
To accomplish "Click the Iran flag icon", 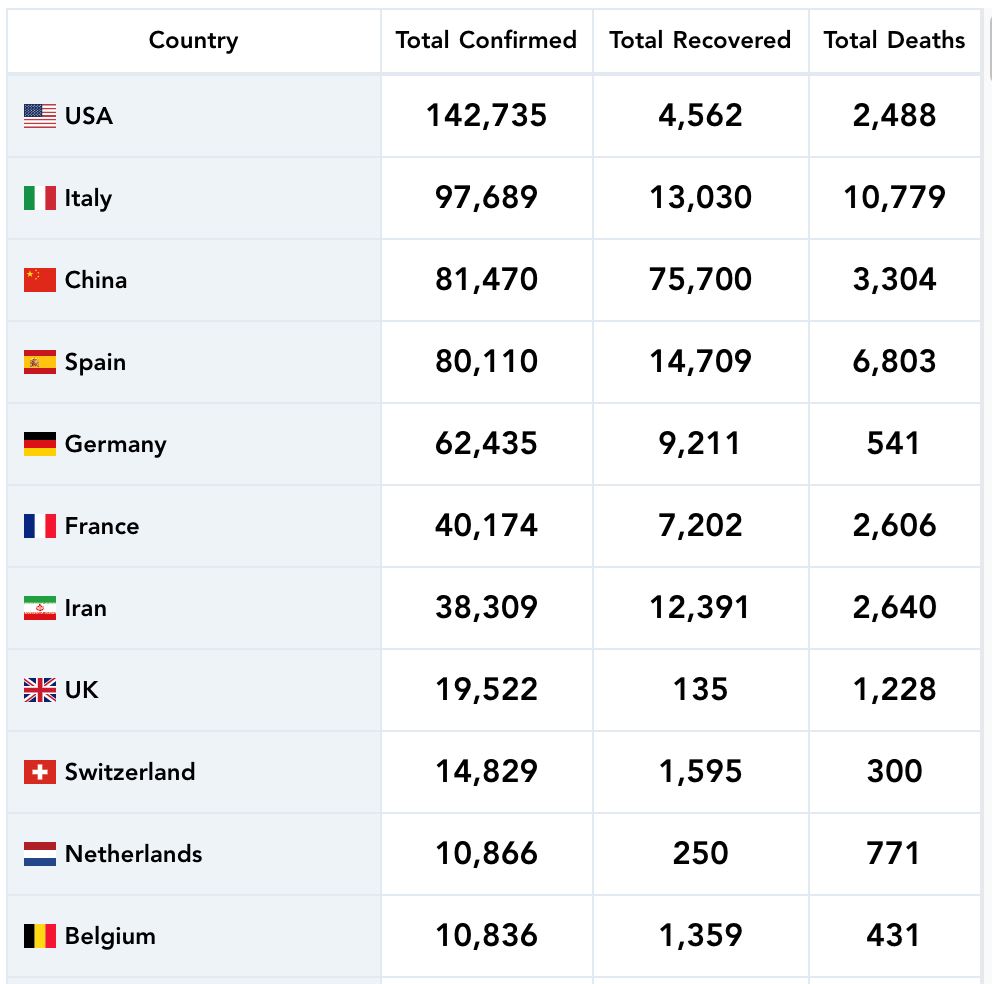I will point(40,608).
